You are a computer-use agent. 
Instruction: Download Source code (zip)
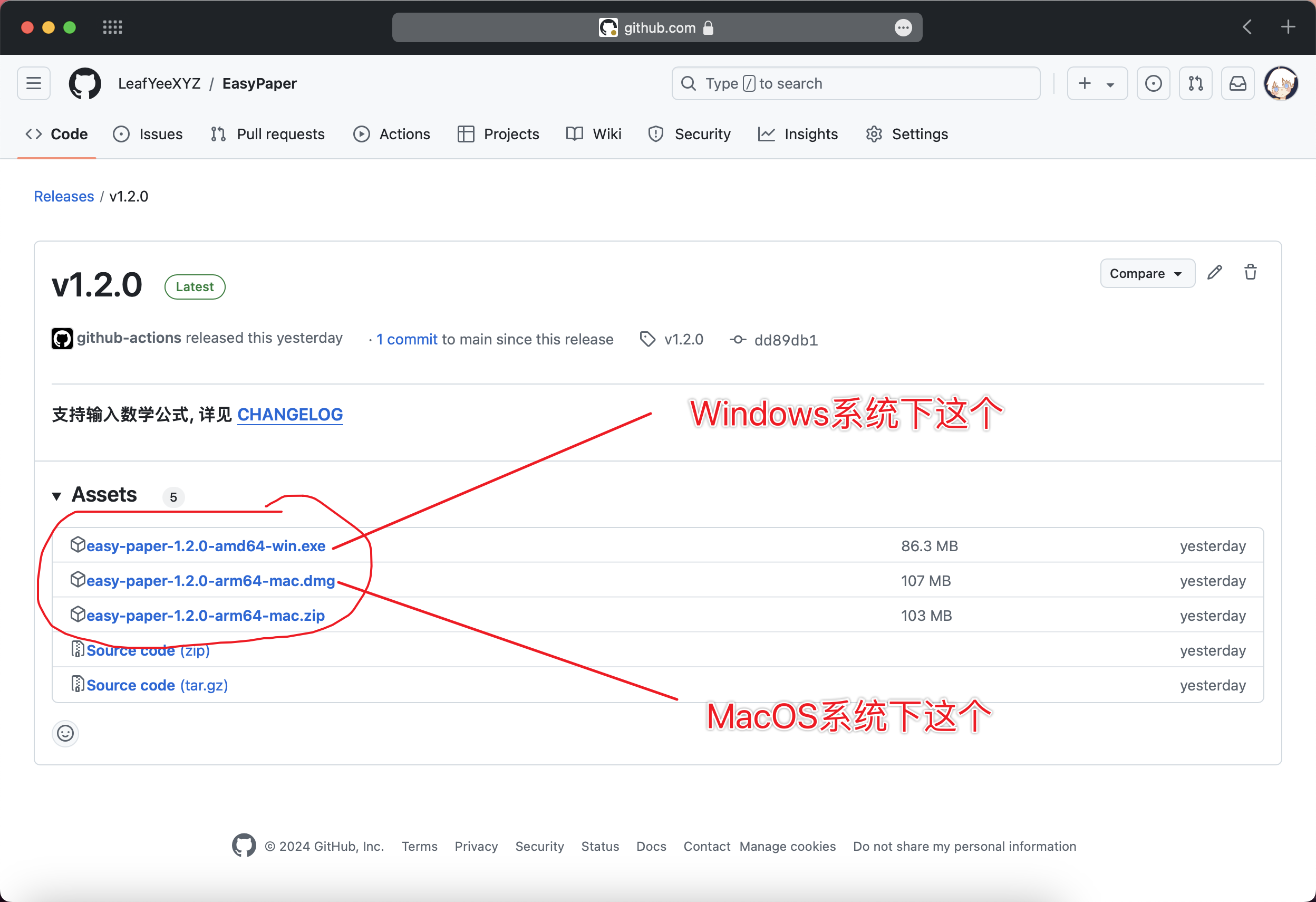point(148,650)
